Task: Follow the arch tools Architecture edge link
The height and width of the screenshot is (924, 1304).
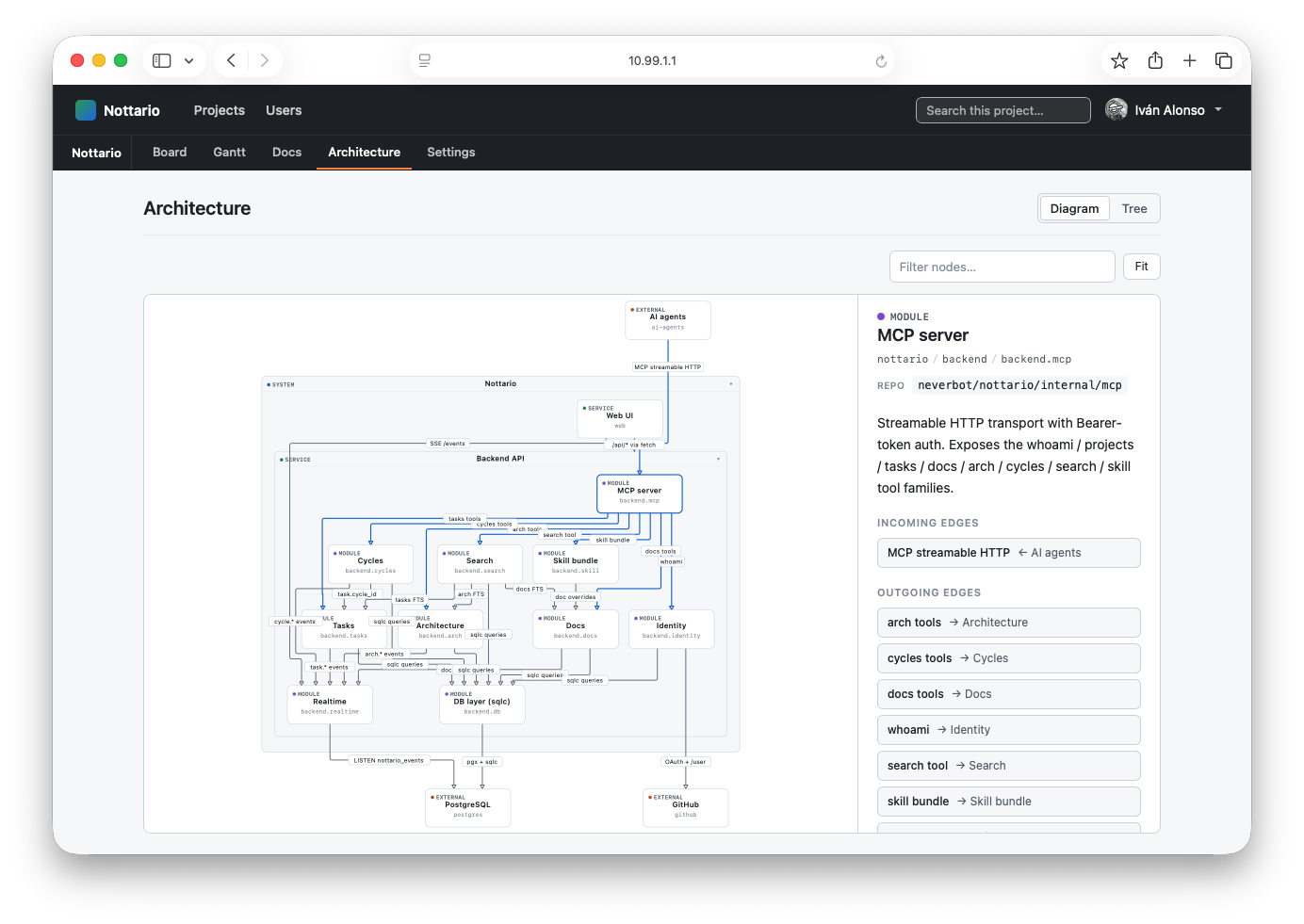Action: coord(1009,623)
